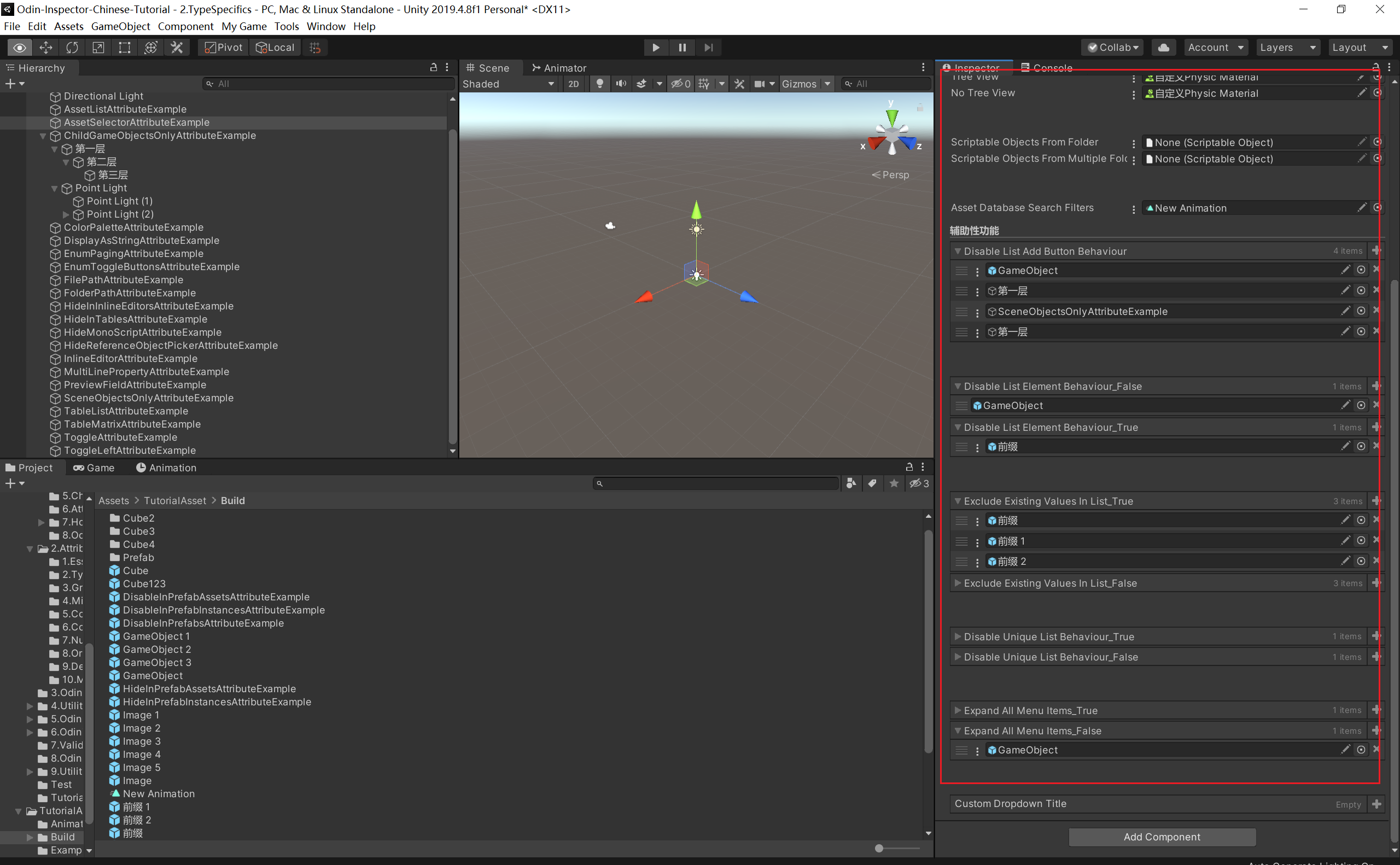Image resolution: width=1400 pixels, height=865 pixels.
Task: Click the Add Component button
Action: pyautogui.click(x=1162, y=837)
